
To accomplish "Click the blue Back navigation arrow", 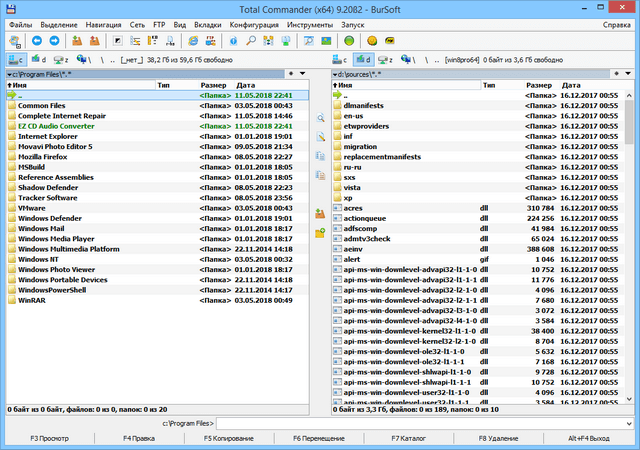I will pos(37,41).
